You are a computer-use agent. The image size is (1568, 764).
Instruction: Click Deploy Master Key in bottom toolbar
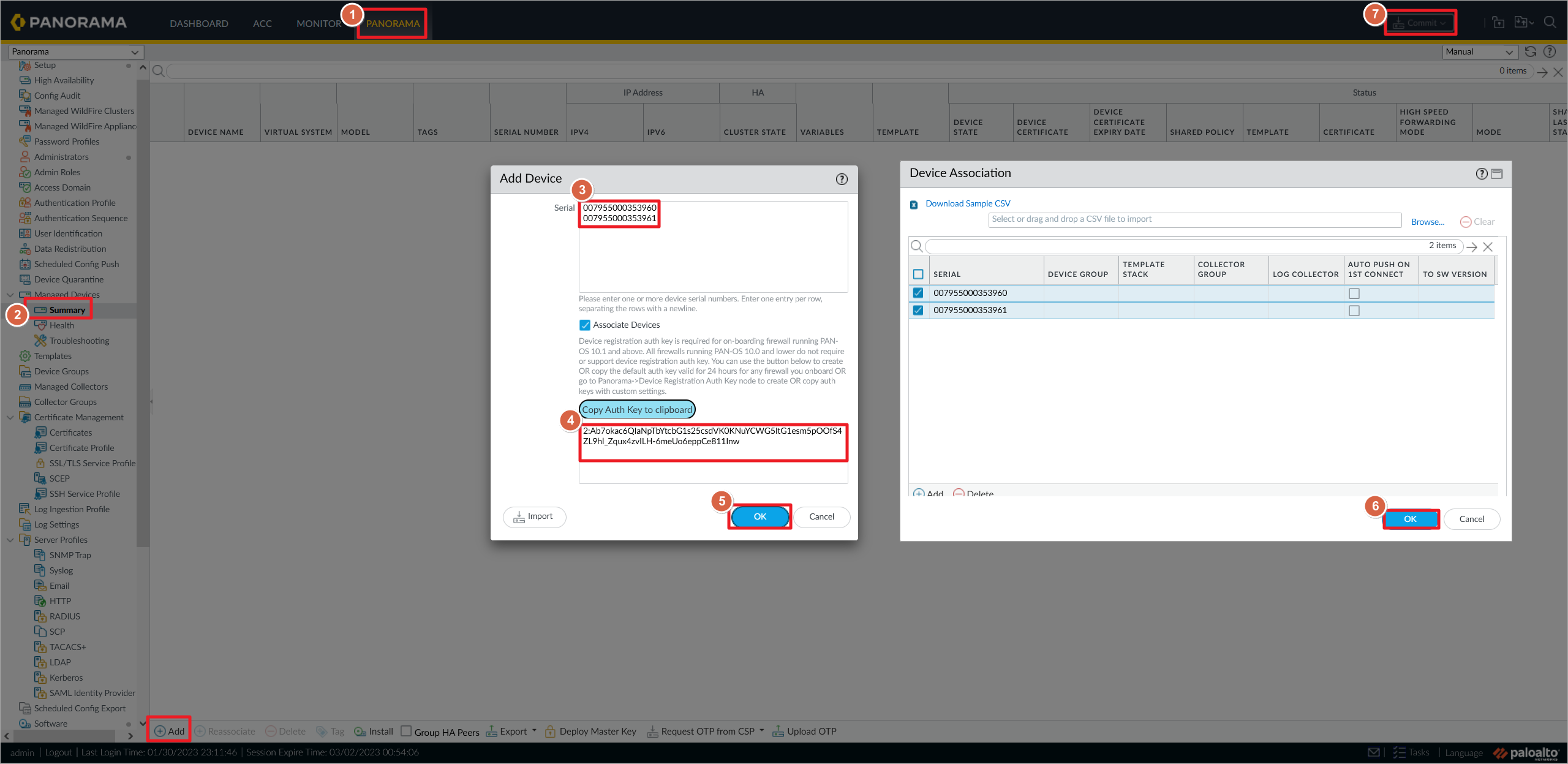tap(590, 732)
